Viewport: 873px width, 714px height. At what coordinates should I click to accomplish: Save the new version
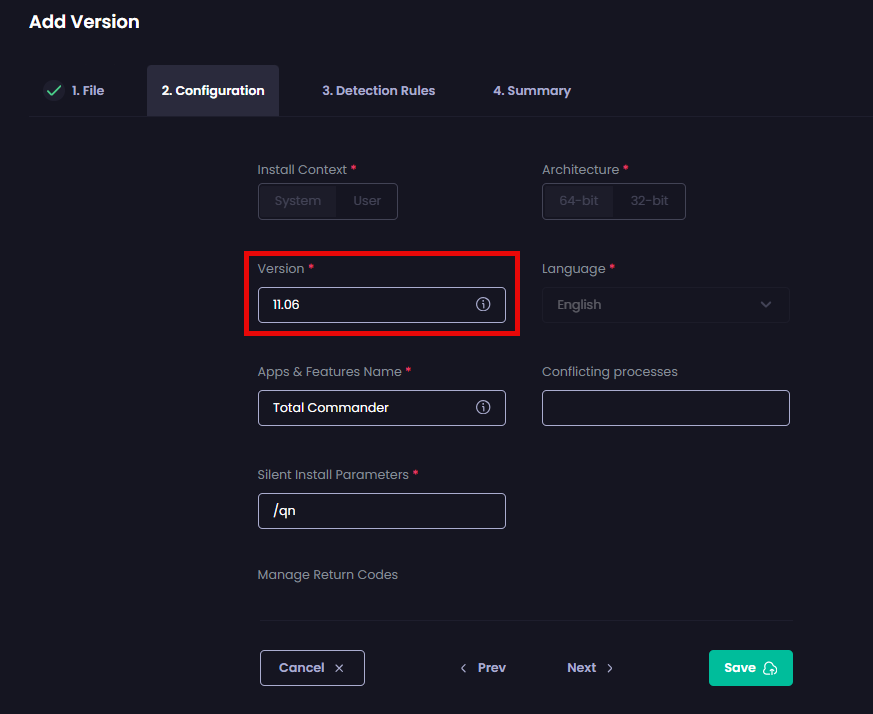coord(750,667)
